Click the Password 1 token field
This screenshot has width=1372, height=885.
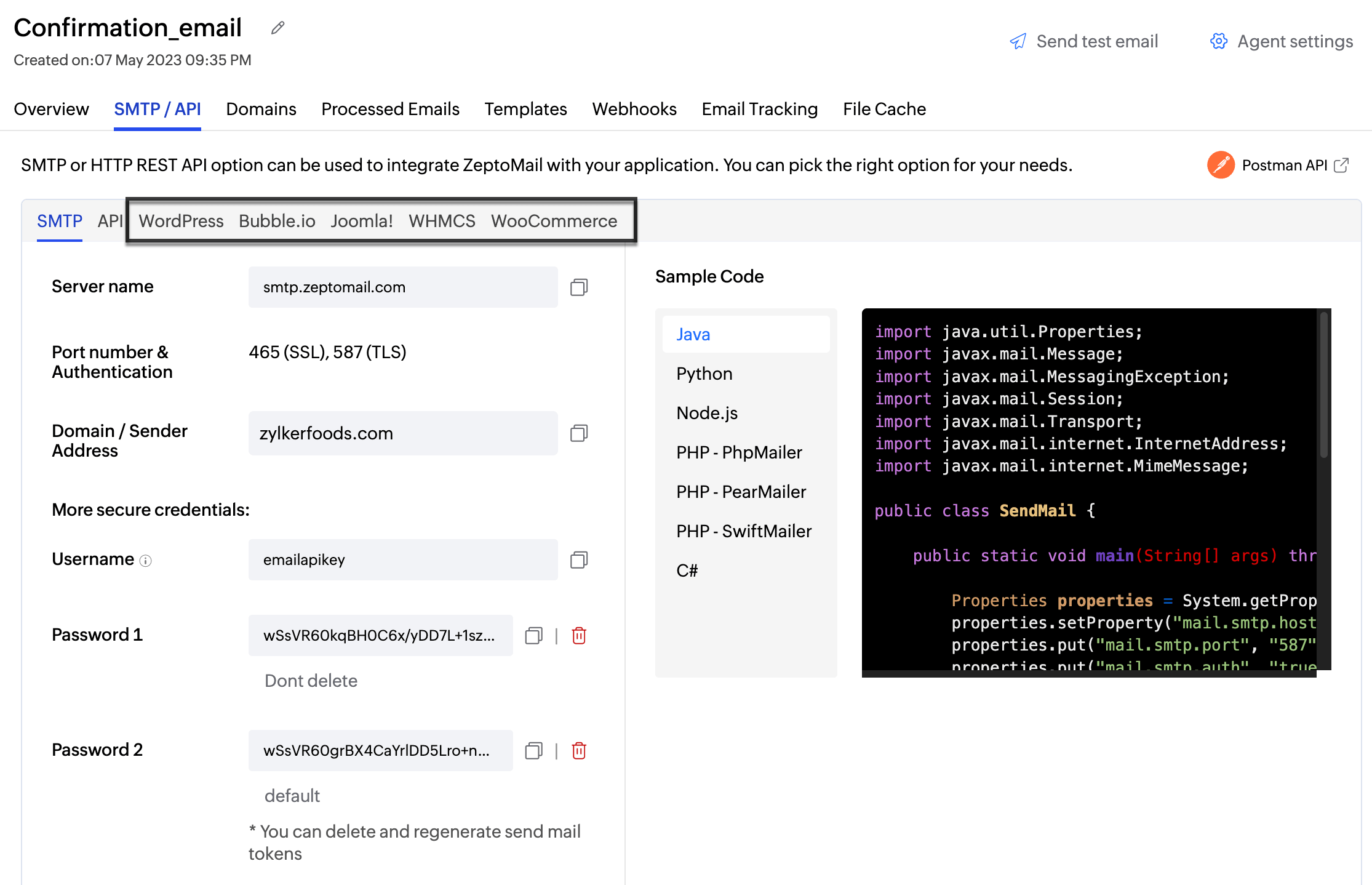click(381, 635)
